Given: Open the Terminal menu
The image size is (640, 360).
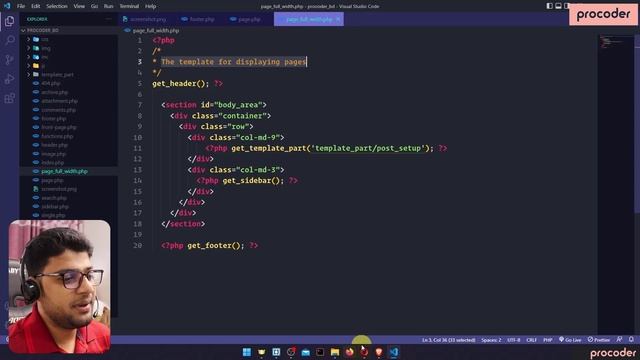Looking at the screenshot, I should click(129, 6).
